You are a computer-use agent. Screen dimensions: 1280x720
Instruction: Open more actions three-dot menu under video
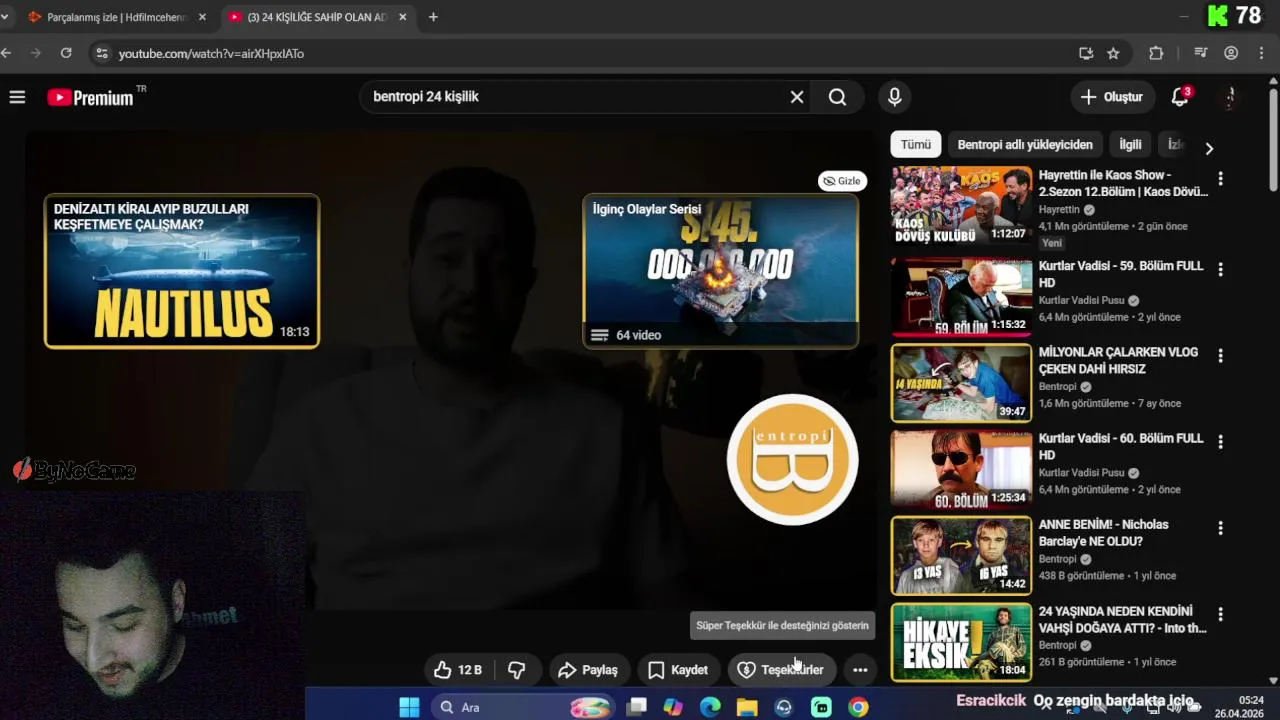(860, 670)
